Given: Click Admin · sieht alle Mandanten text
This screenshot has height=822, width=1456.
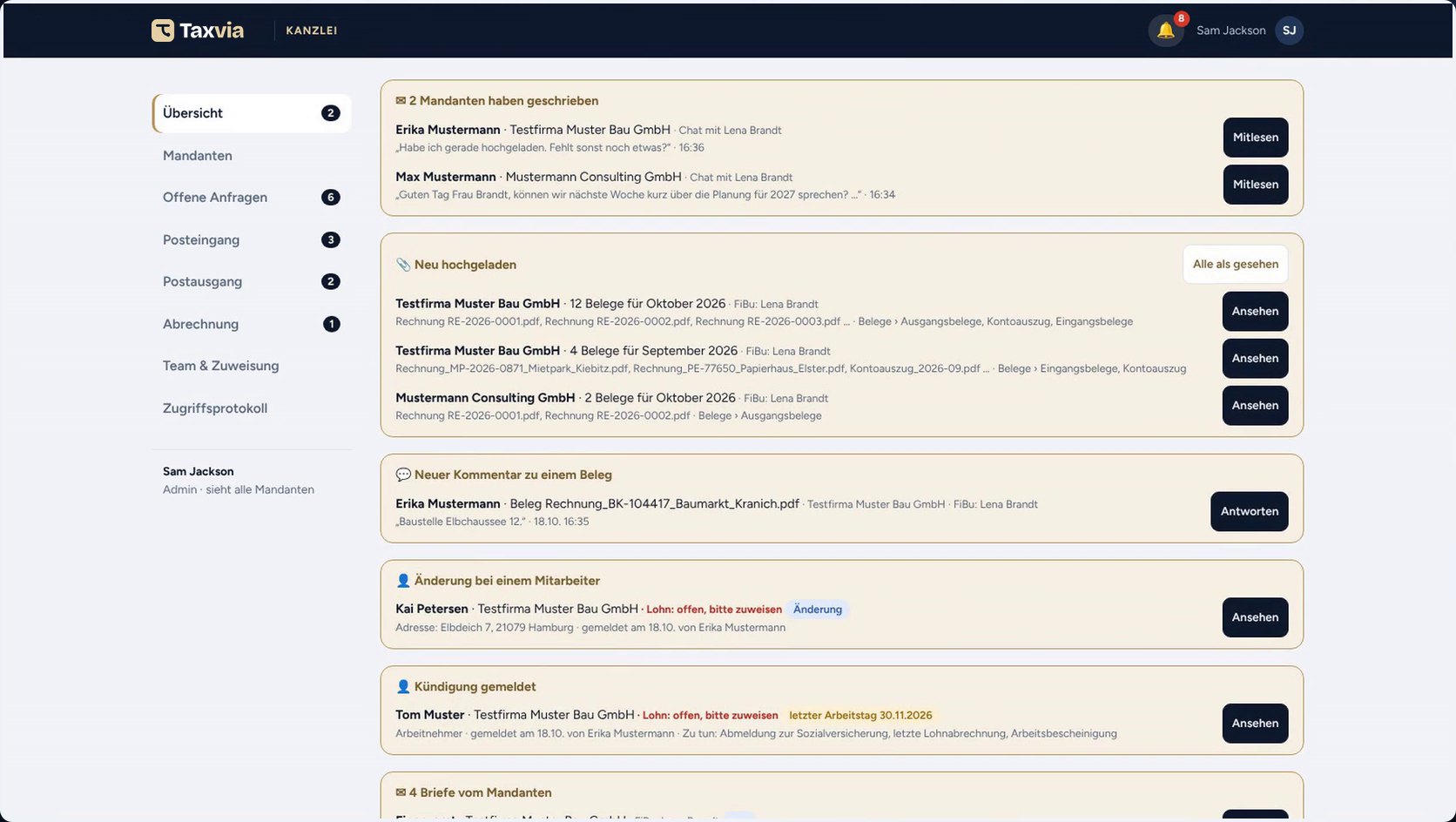Looking at the screenshot, I should coord(239,489).
